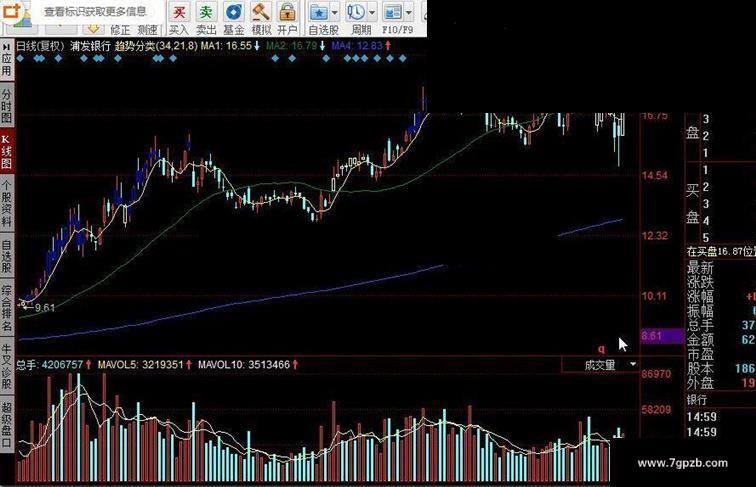Click the 测速 toolbar button

pyautogui.click(x=147, y=30)
